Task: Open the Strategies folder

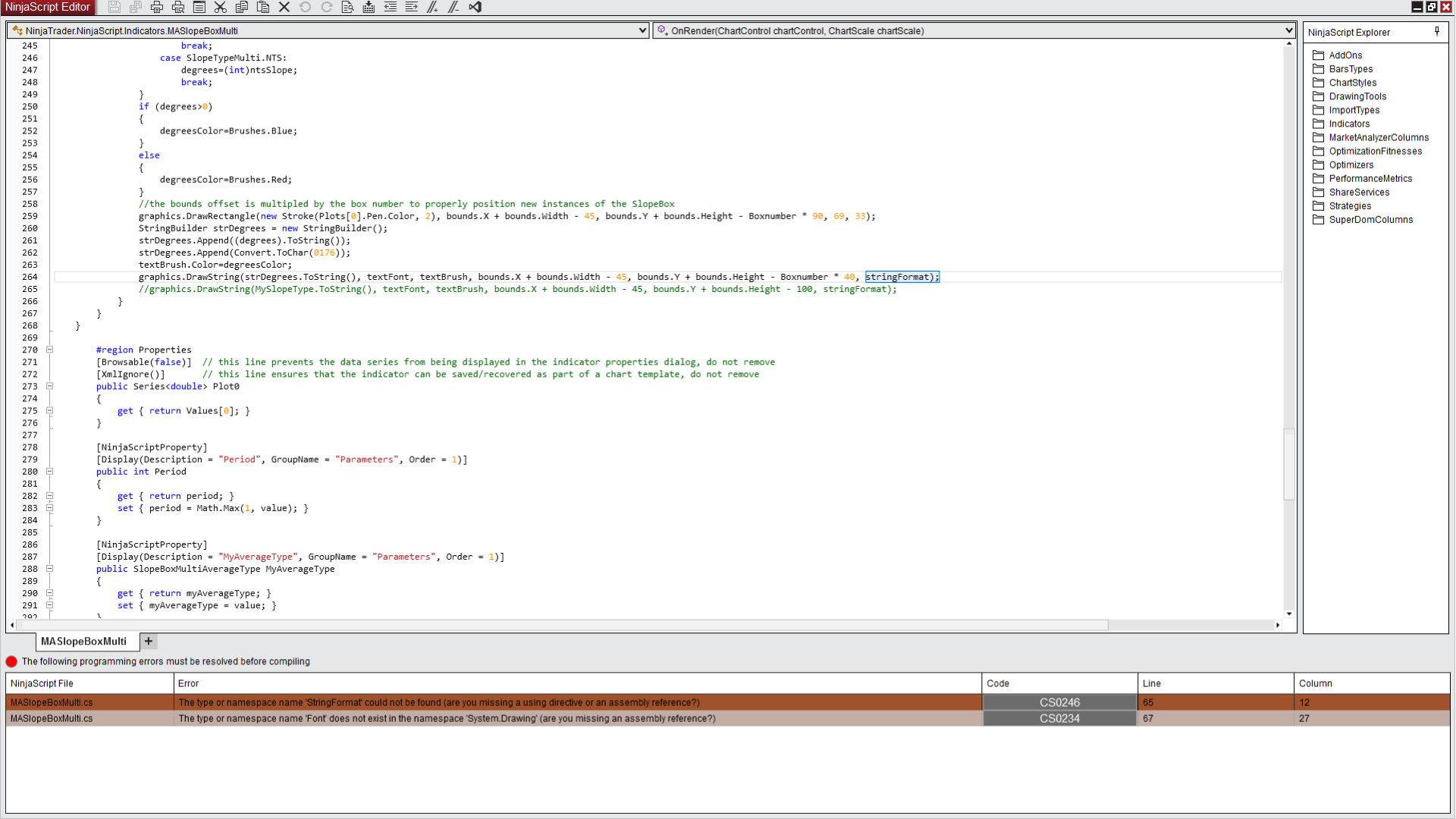Action: 1351,206
